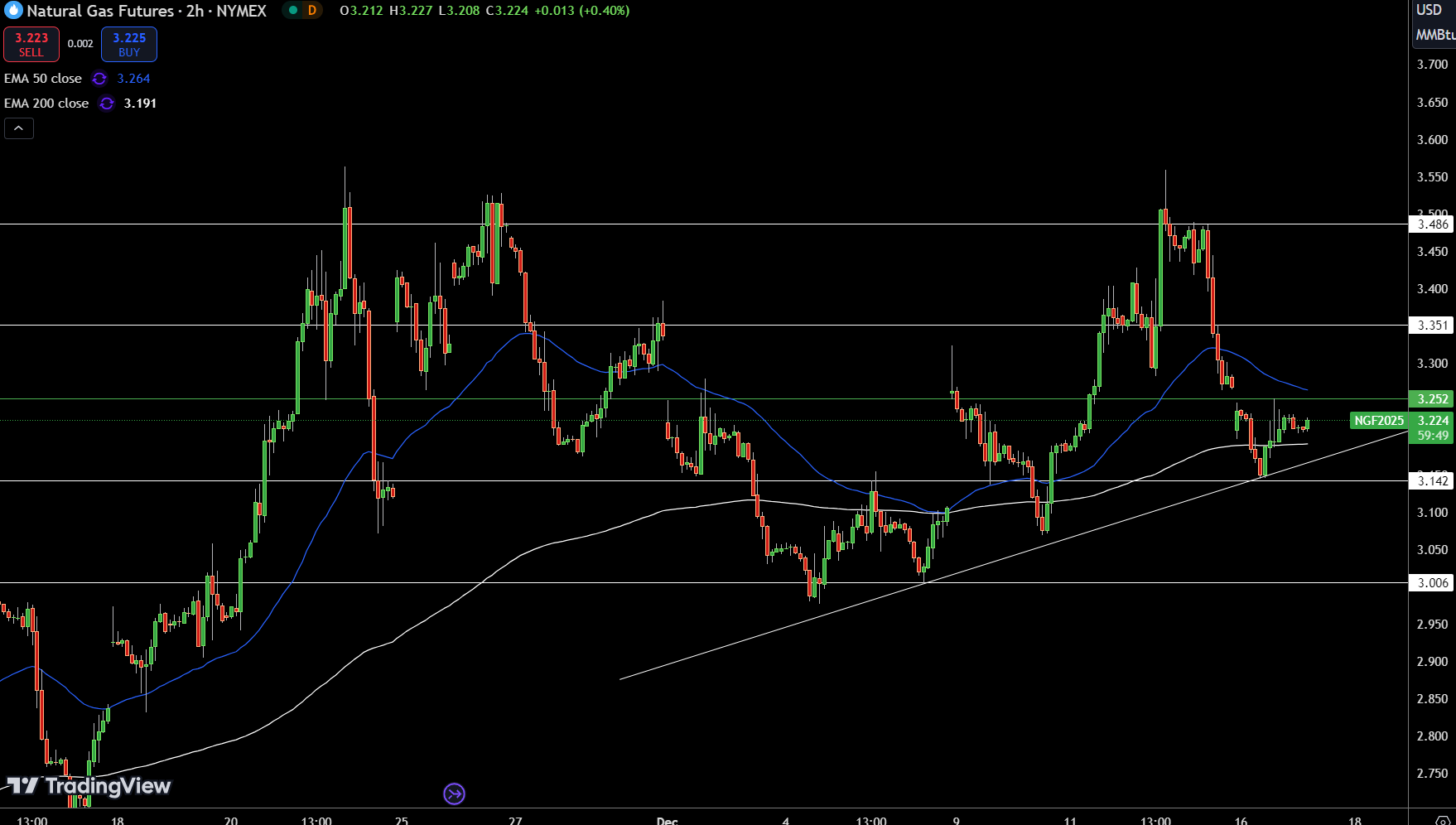
Task: Click the 3.050 price scale label
Action: point(1432,550)
